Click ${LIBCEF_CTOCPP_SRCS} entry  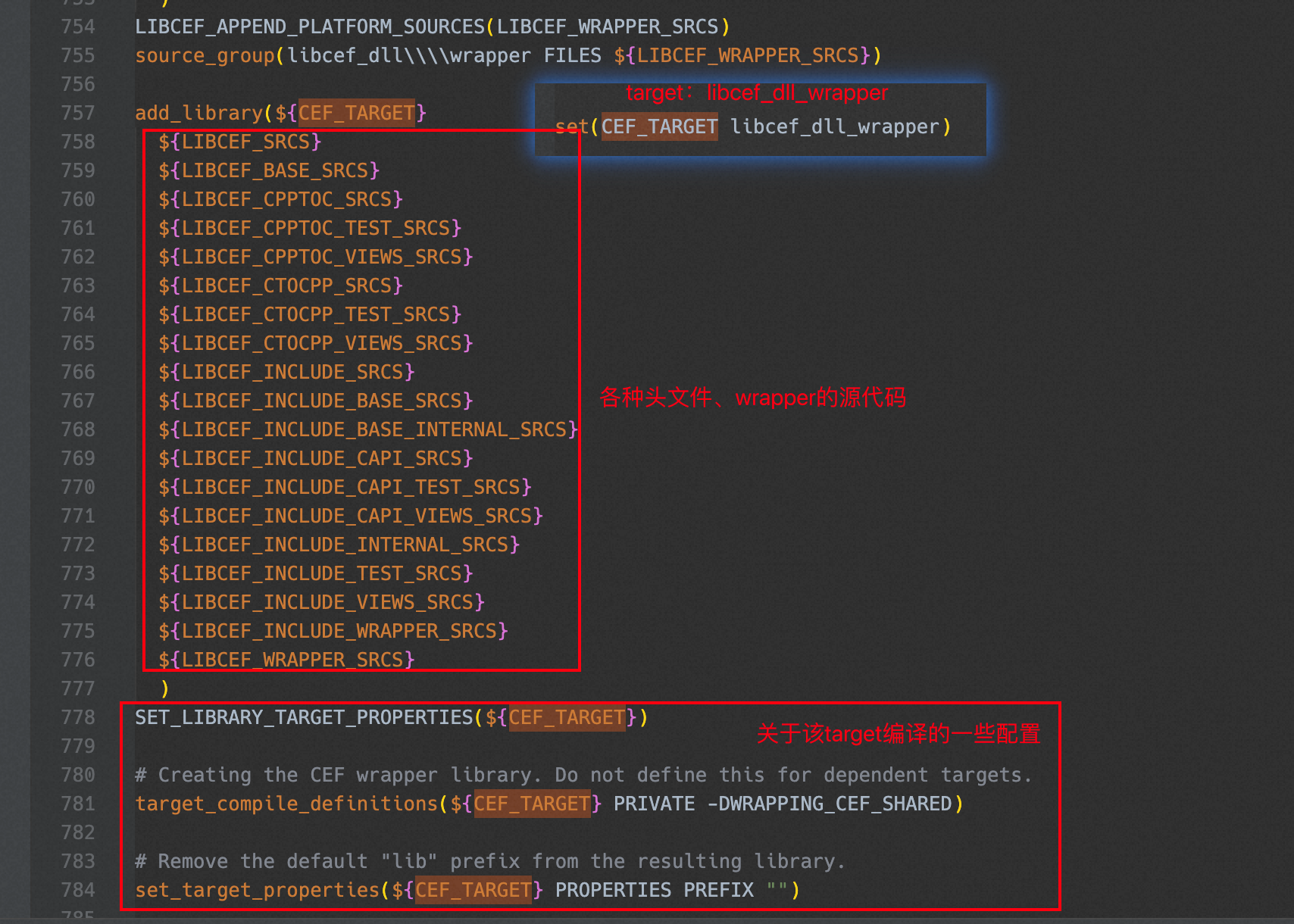(x=281, y=286)
